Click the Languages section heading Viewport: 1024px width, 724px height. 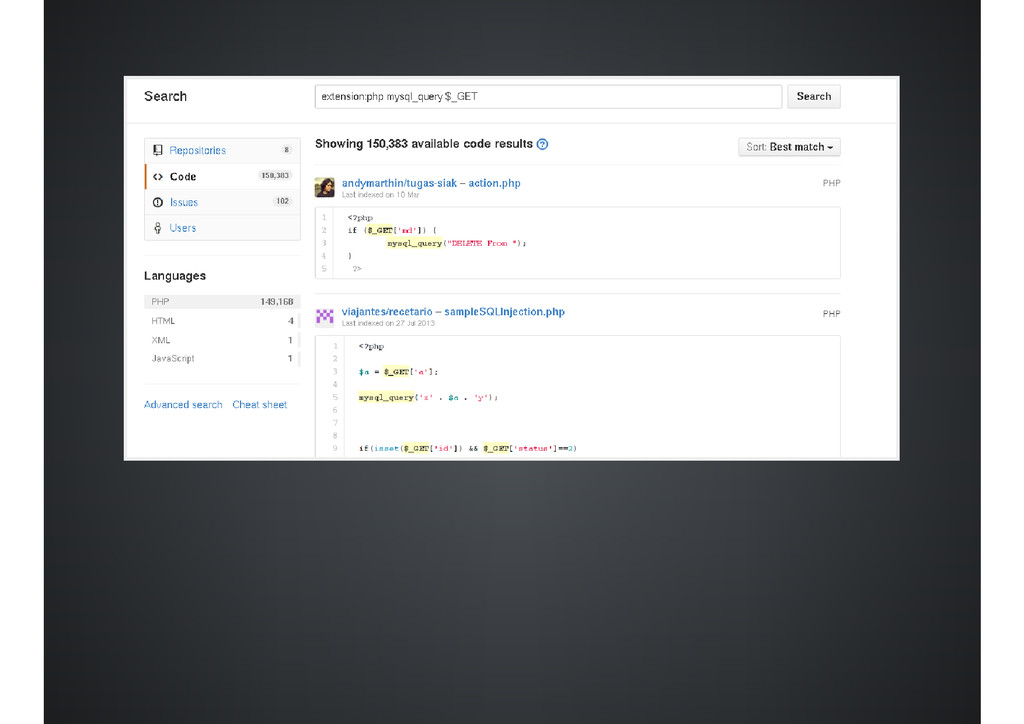(x=175, y=276)
